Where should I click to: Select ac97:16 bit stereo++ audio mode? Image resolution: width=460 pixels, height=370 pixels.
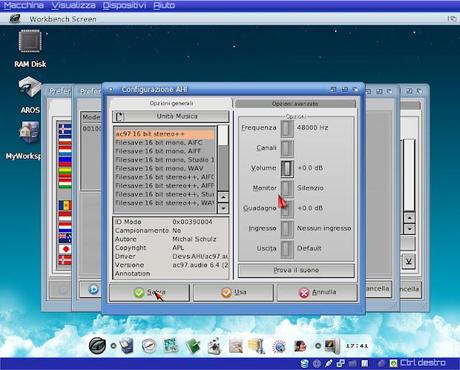pos(165,134)
